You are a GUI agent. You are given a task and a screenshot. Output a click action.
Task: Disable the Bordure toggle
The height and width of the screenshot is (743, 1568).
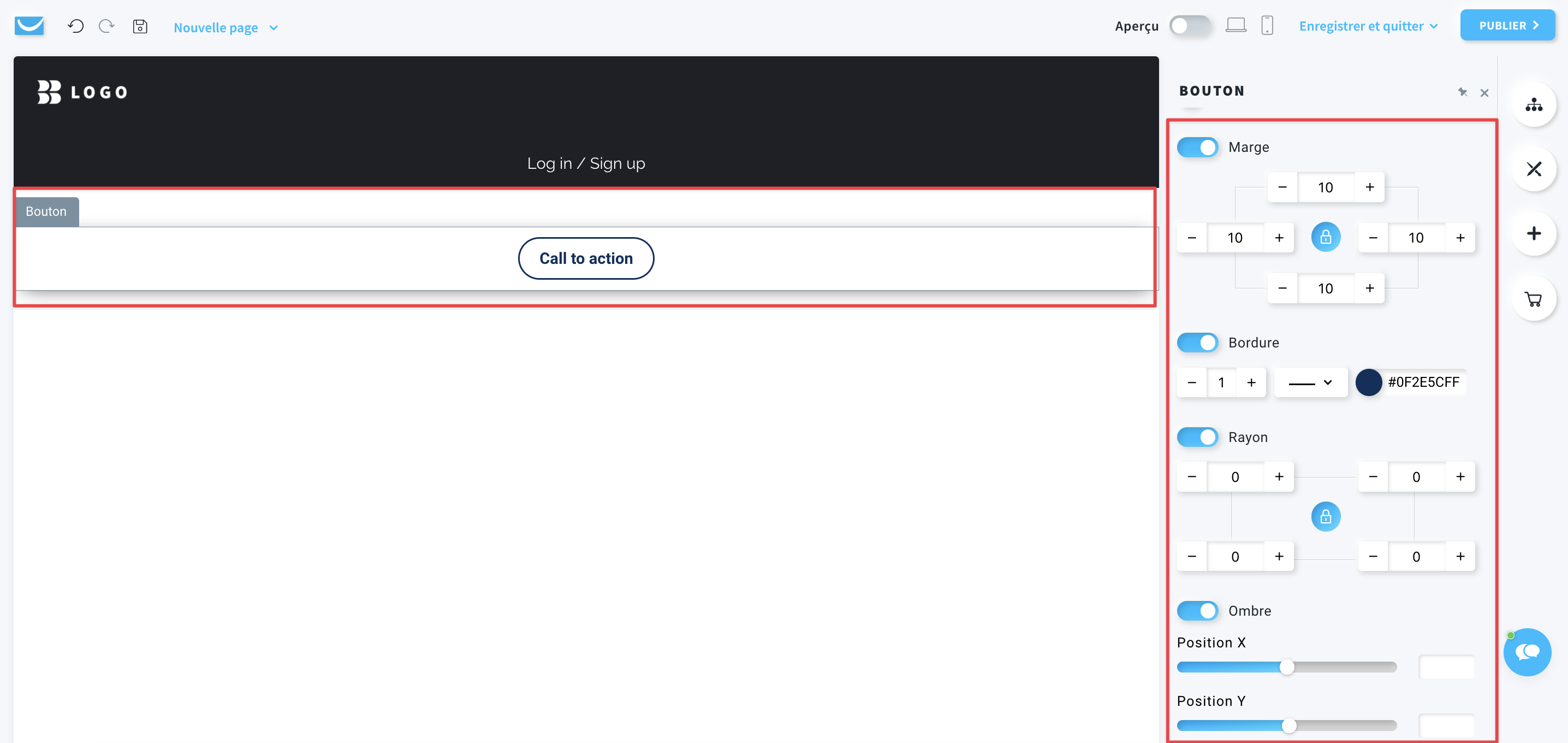tap(1197, 342)
